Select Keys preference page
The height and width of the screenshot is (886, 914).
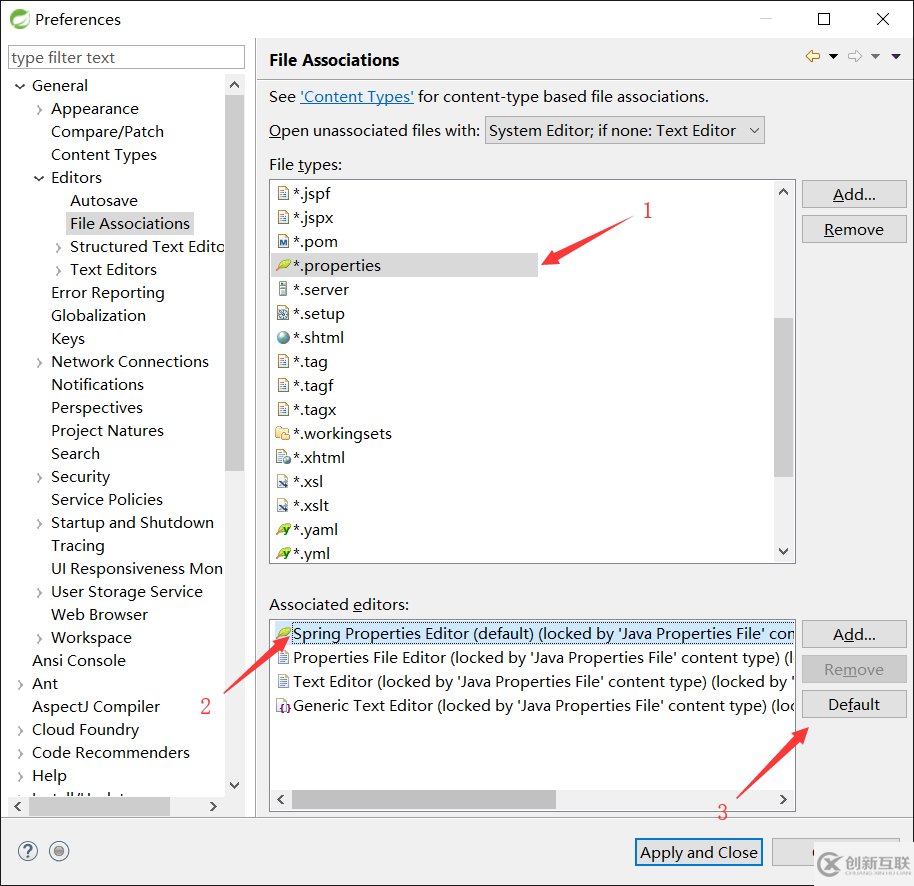tap(68, 339)
